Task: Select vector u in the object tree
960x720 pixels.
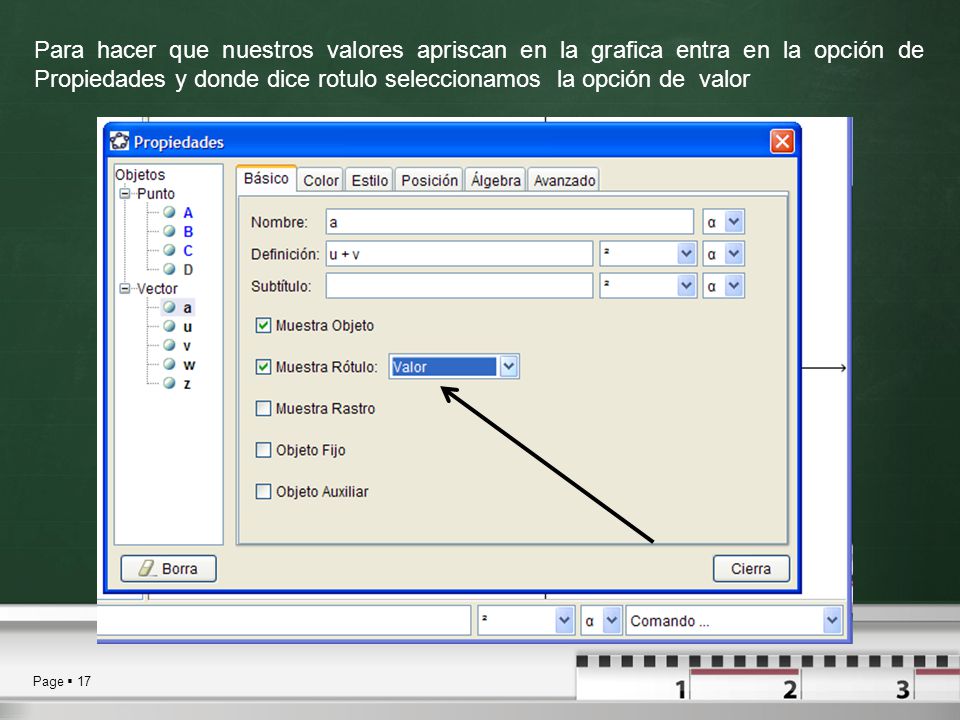Action: tap(187, 326)
